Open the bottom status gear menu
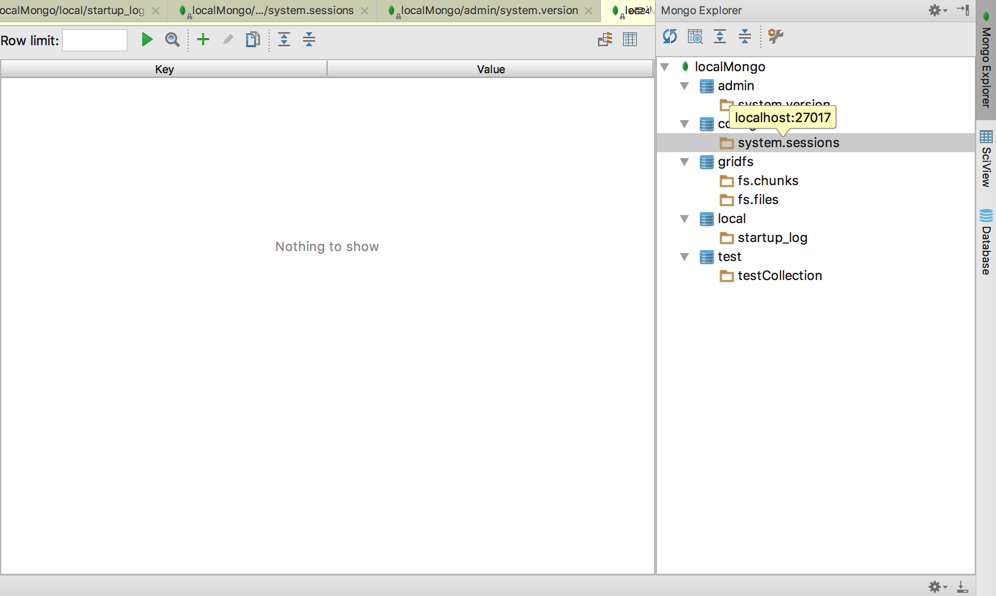 pos(938,586)
